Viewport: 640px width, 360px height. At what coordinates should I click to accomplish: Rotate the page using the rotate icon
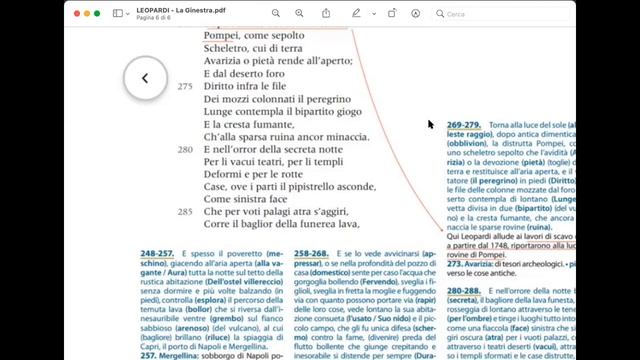click(392, 13)
